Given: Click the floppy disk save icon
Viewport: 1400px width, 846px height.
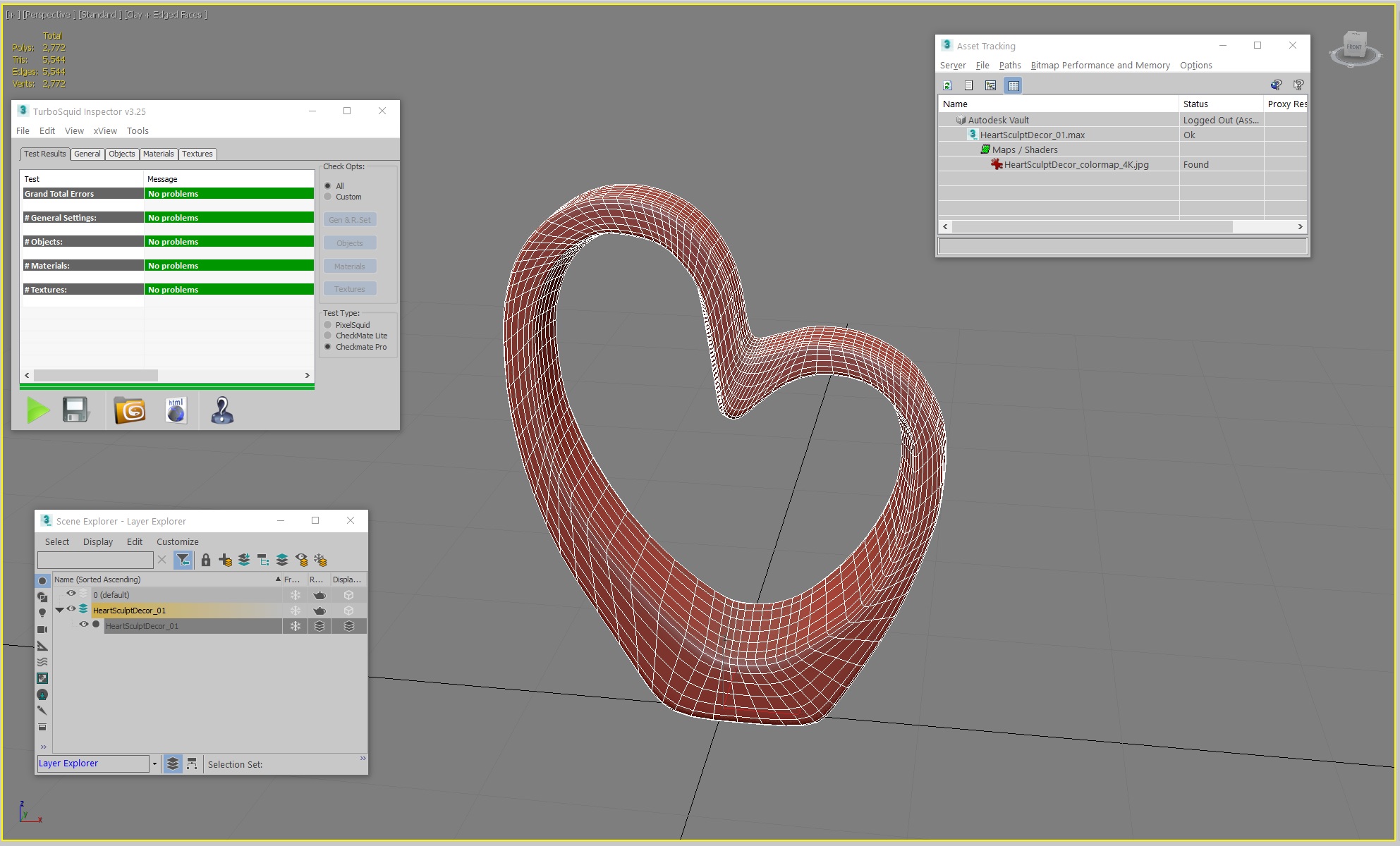Looking at the screenshot, I should (75, 410).
